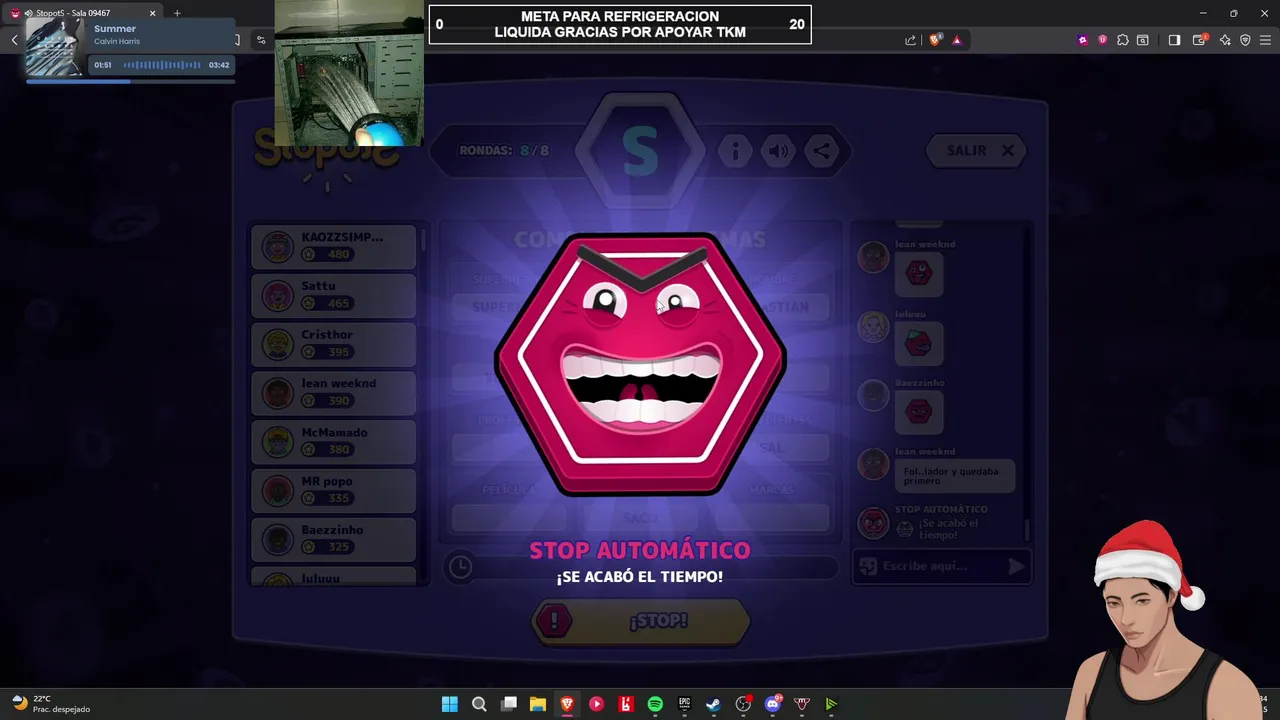Click the angry red hexagon mascot

pos(640,365)
